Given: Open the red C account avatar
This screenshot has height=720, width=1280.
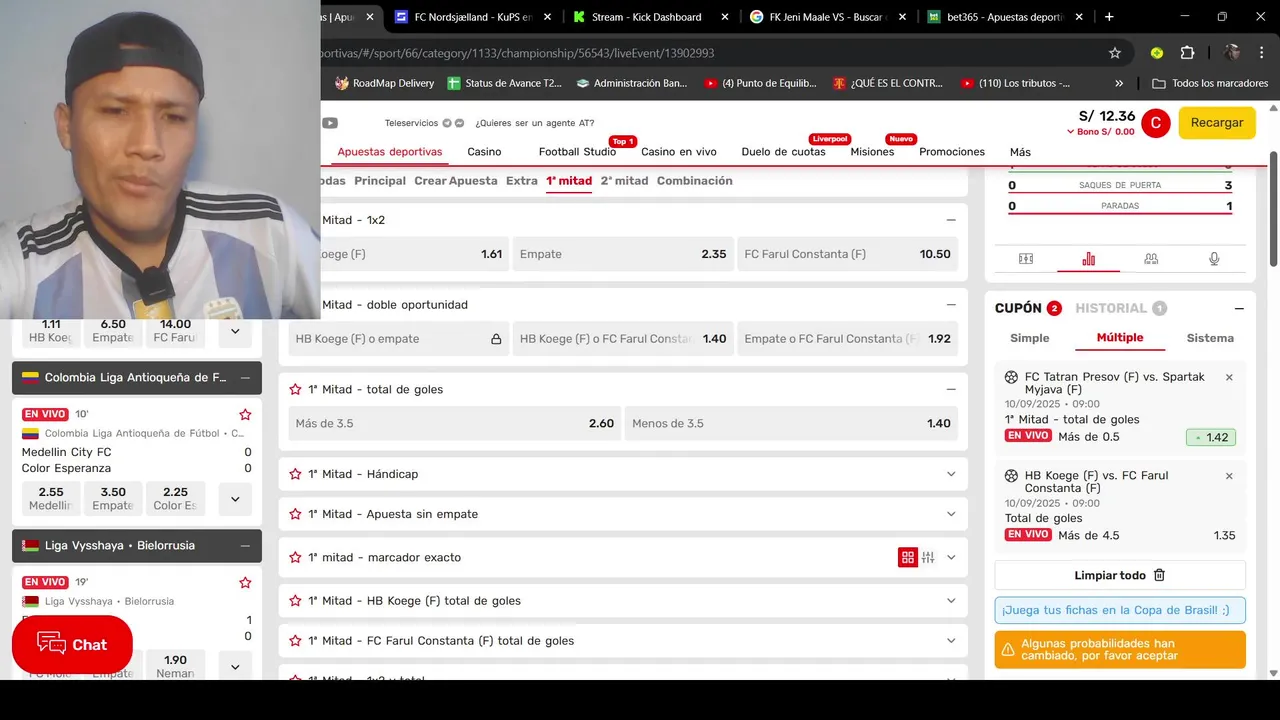Looking at the screenshot, I should pos(1156,123).
